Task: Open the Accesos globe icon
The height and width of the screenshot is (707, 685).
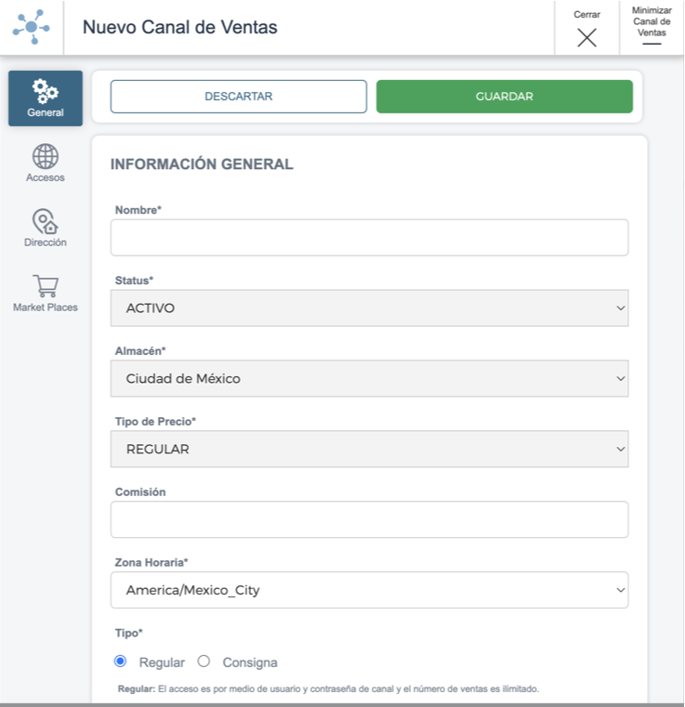Action: coord(45,156)
